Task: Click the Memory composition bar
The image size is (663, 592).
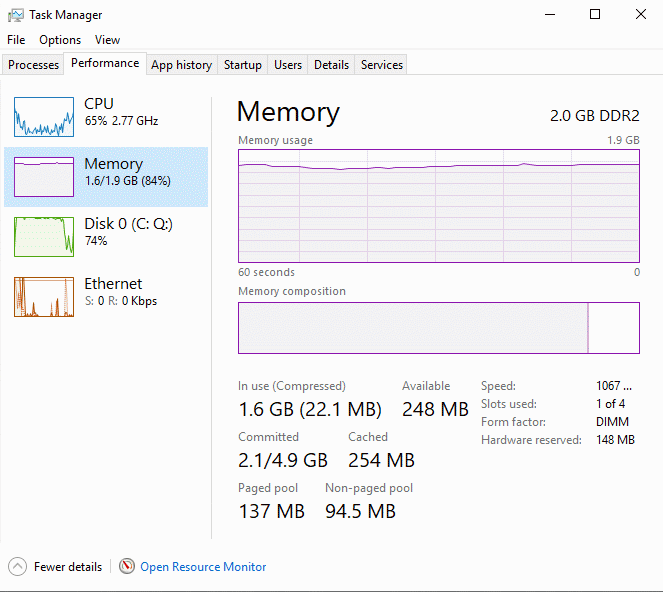Action: click(x=438, y=328)
